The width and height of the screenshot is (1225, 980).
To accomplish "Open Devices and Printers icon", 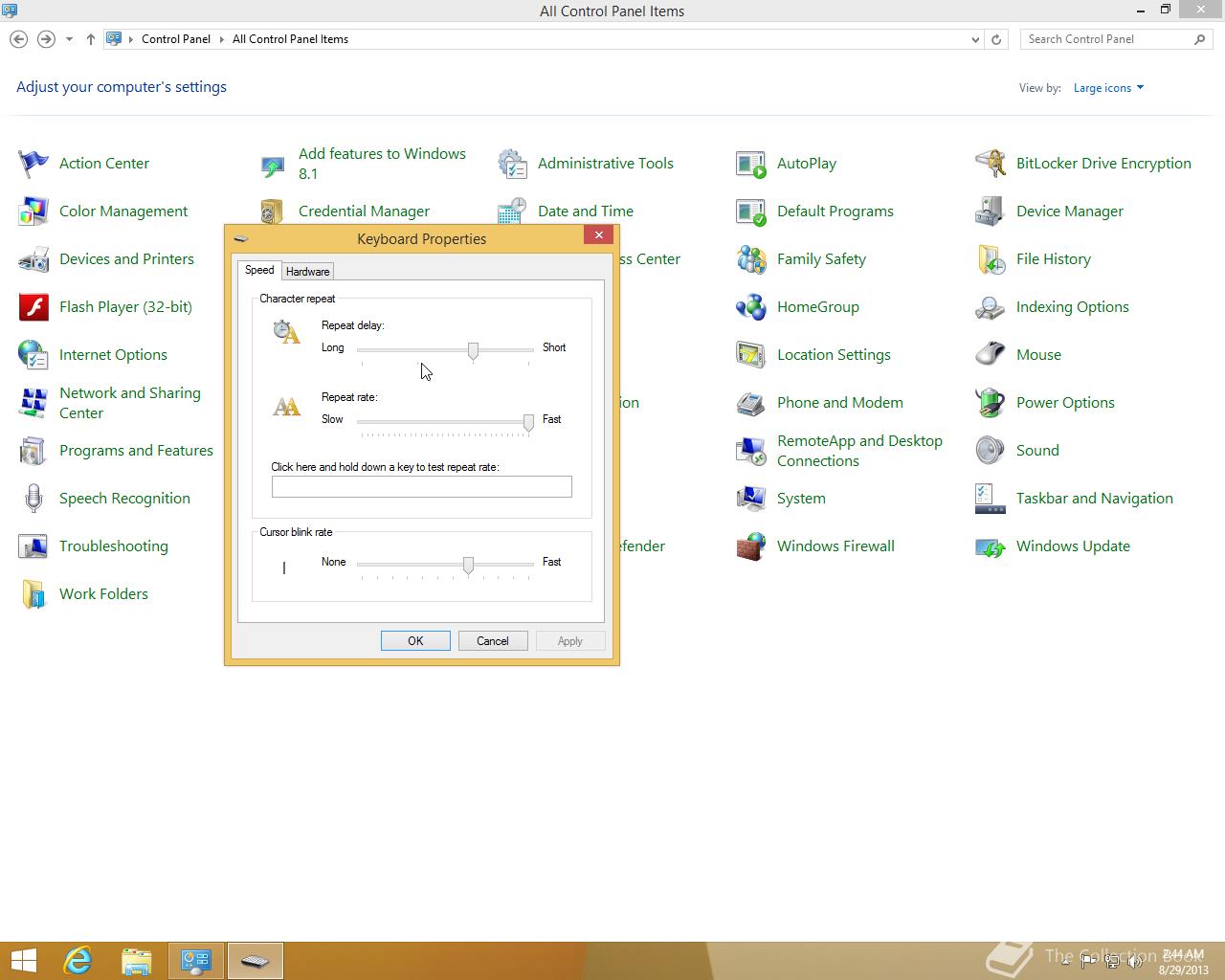I will tap(33, 259).
